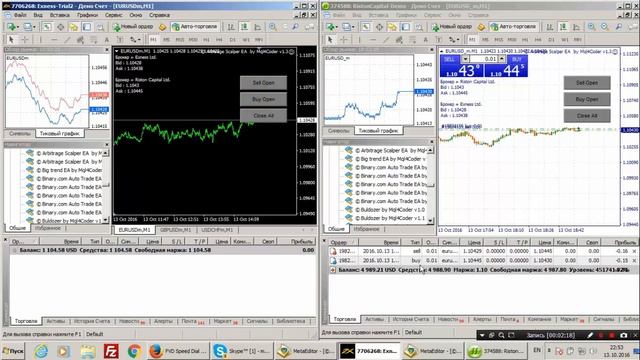Viewport: 640px width, 360px height.
Task: Switch to Тиковый график tab in Exness
Action: pyautogui.click(x=60, y=133)
